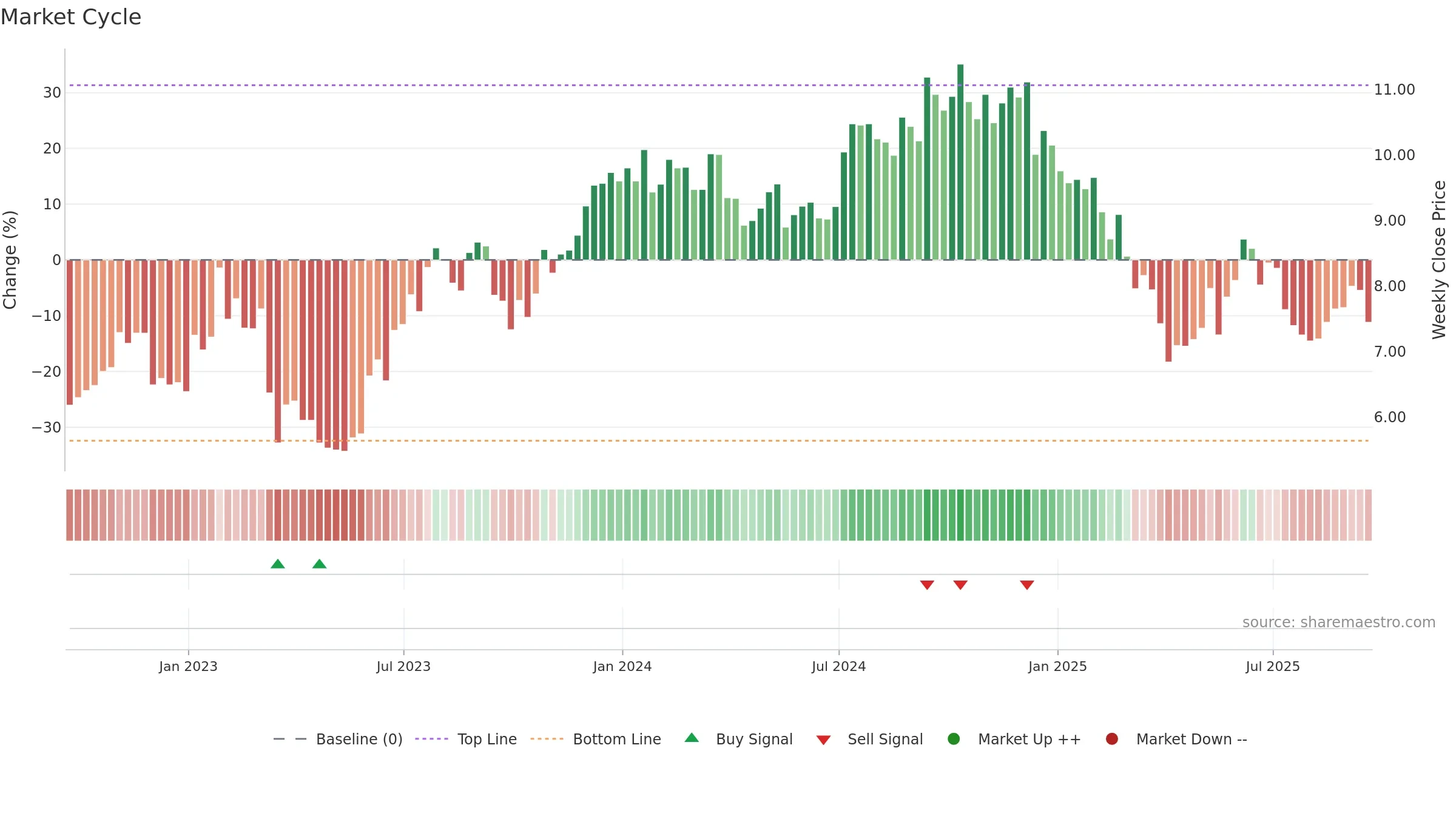The image size is (1456, 819).
Task: Click the −20 percent tick label
Action: point(47,372)
